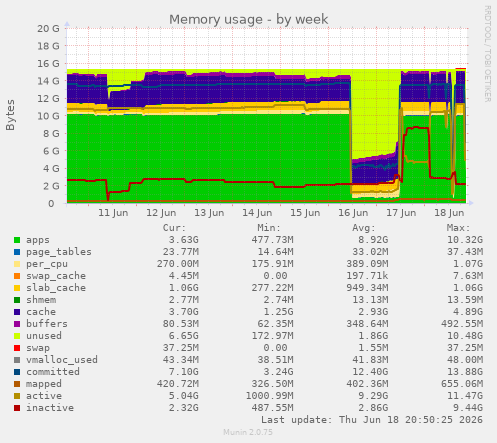
Task: Click the apps green legend swatch
Action: point(17,240)
